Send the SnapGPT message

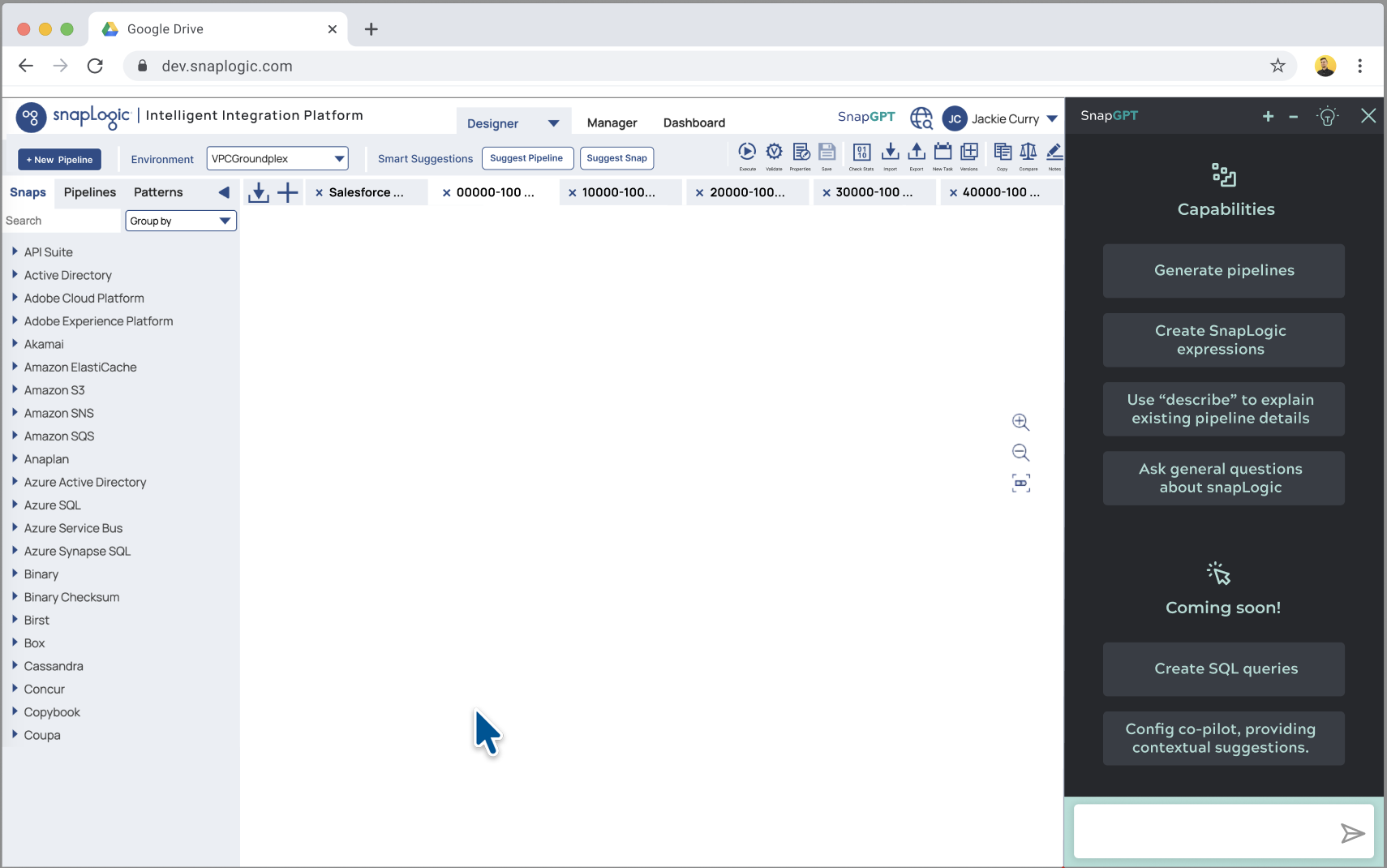pos(1352,833)
